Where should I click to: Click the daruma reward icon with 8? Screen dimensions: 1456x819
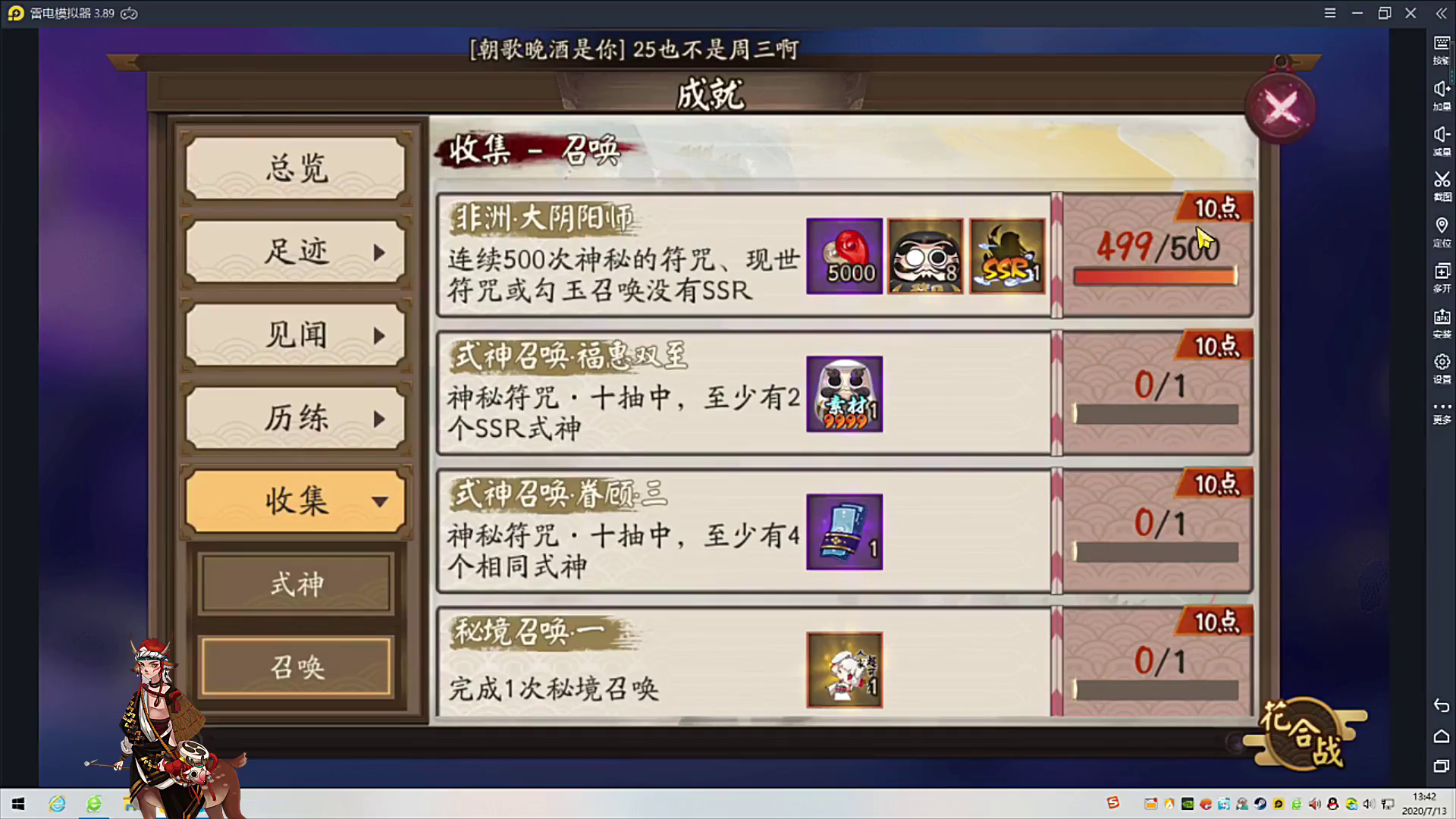925,256
